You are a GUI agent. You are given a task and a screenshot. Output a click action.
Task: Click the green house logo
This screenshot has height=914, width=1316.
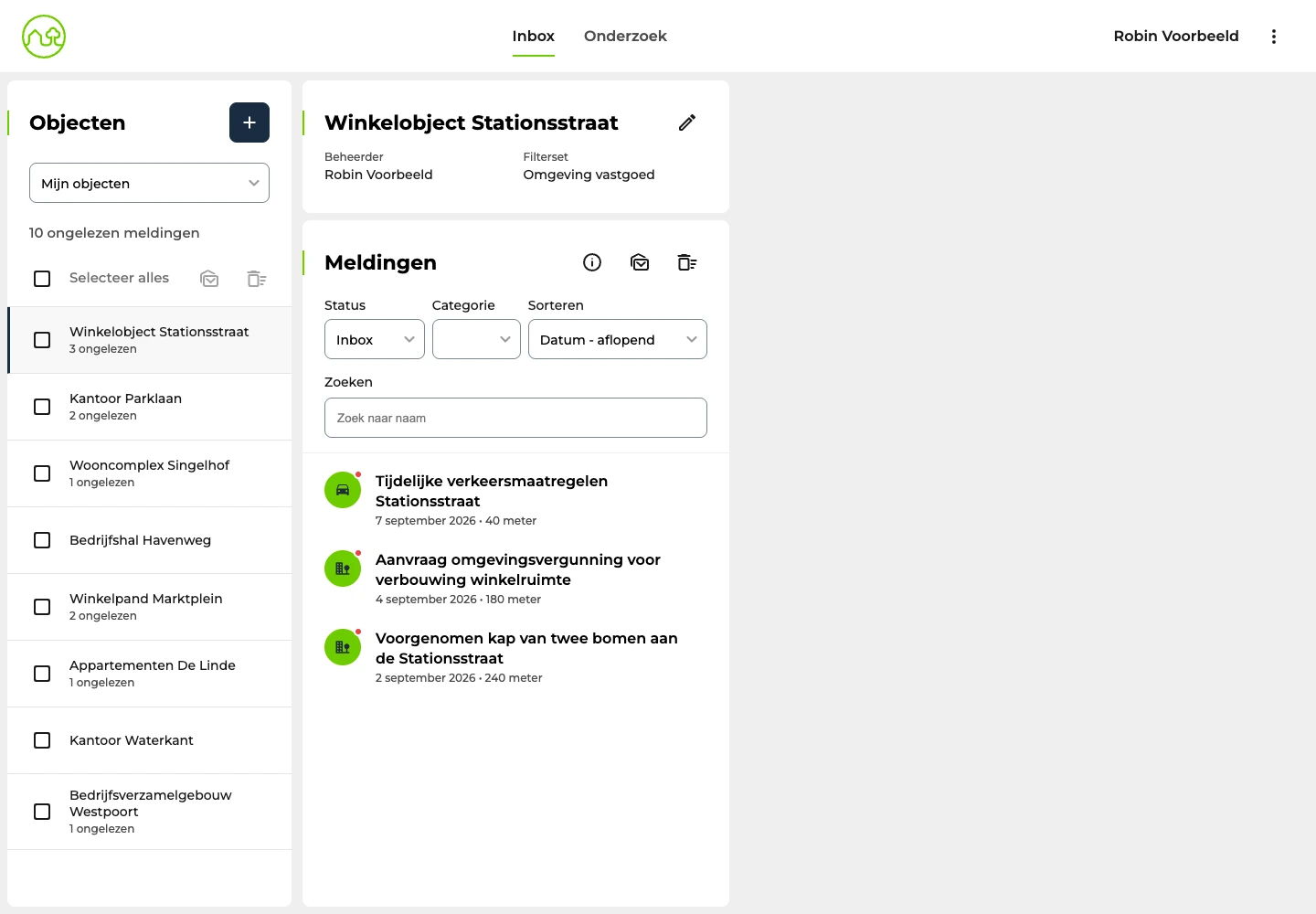tap(44, 37)
